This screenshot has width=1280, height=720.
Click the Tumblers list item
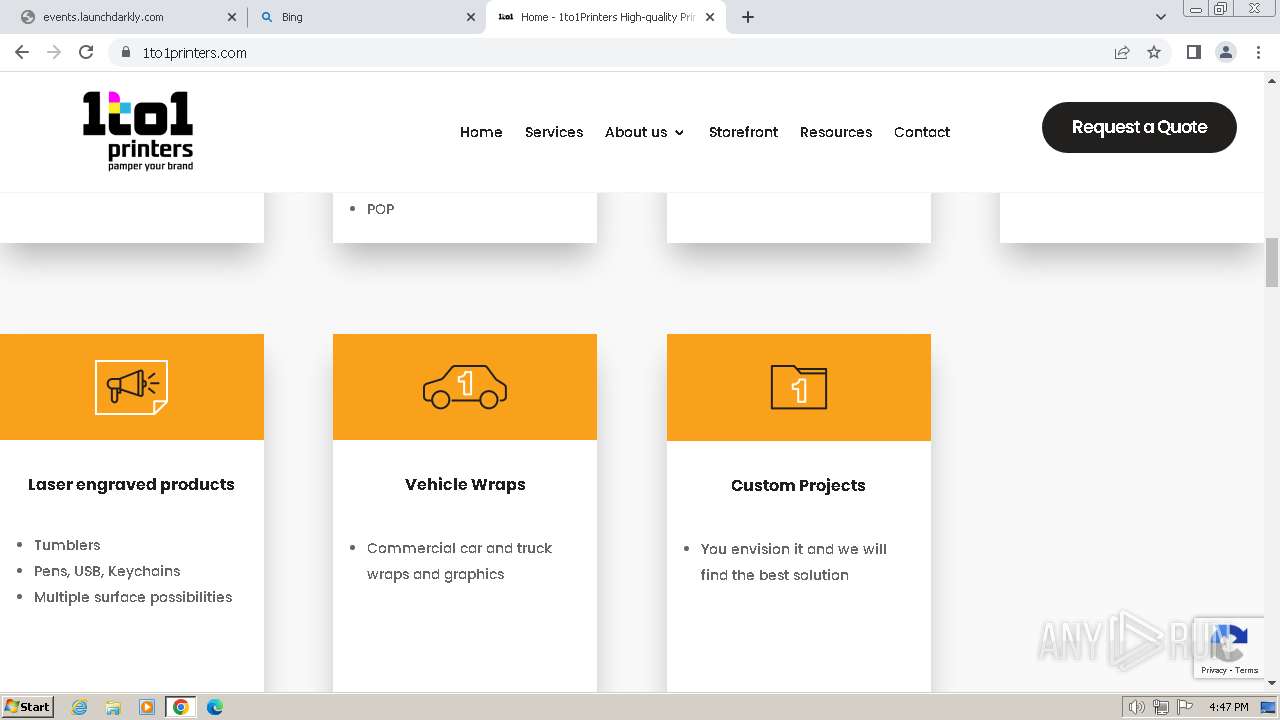pyautogui.click(x=67, y=545)
